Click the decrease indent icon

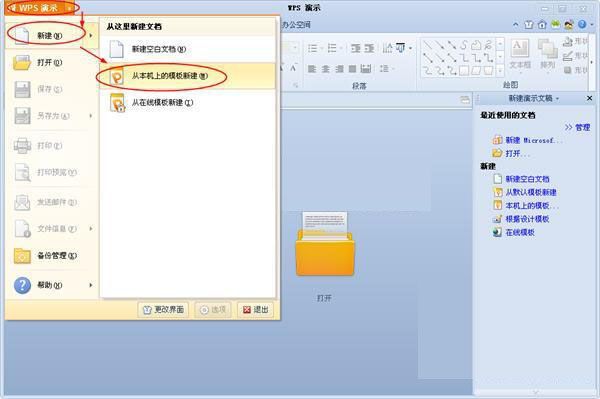[355, 49]
